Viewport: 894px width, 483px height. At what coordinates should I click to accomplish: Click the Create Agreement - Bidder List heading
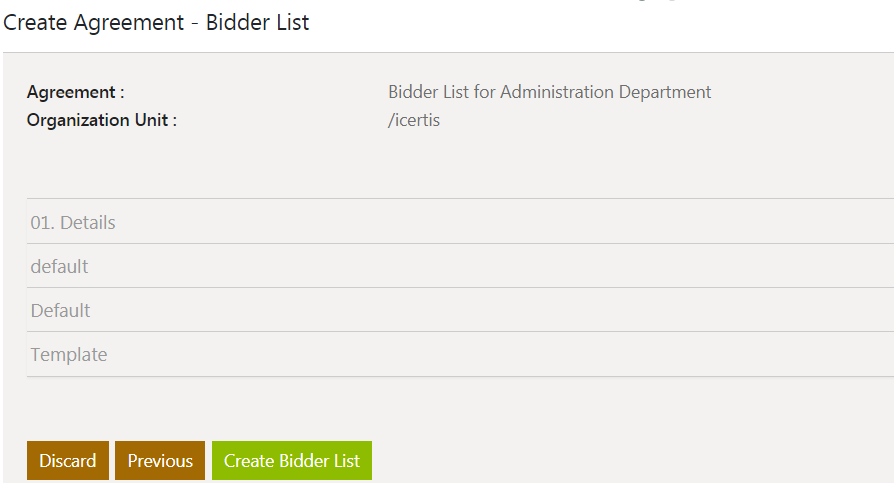157,22
